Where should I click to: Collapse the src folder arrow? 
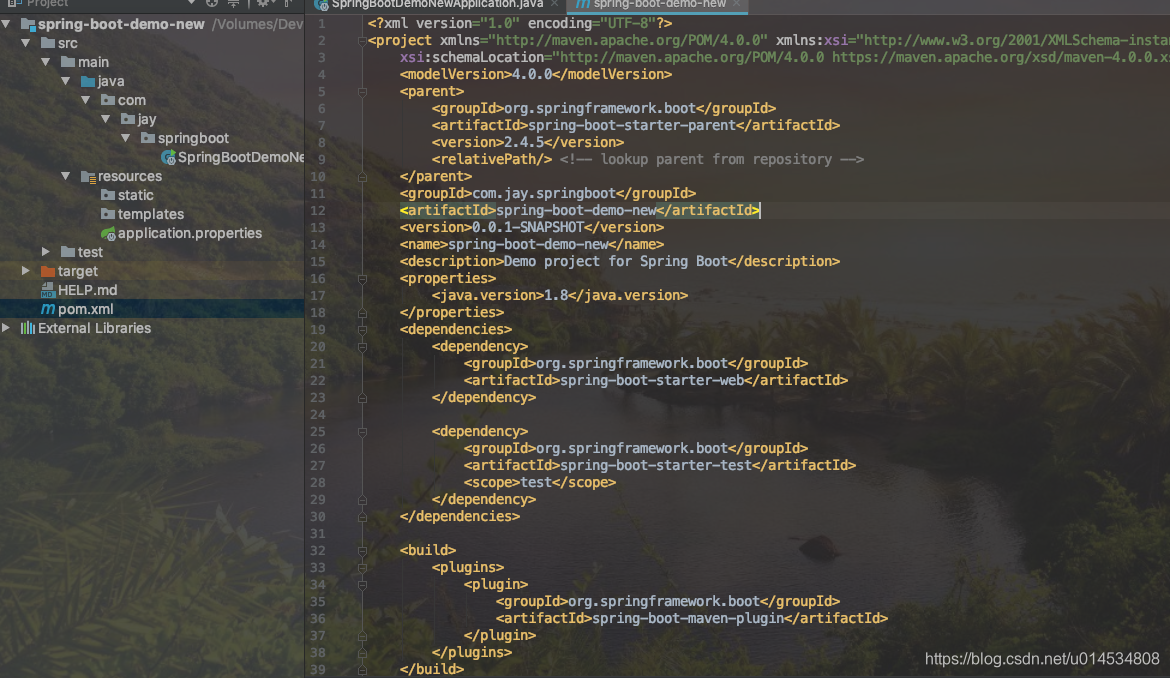[x=26, y=43]
